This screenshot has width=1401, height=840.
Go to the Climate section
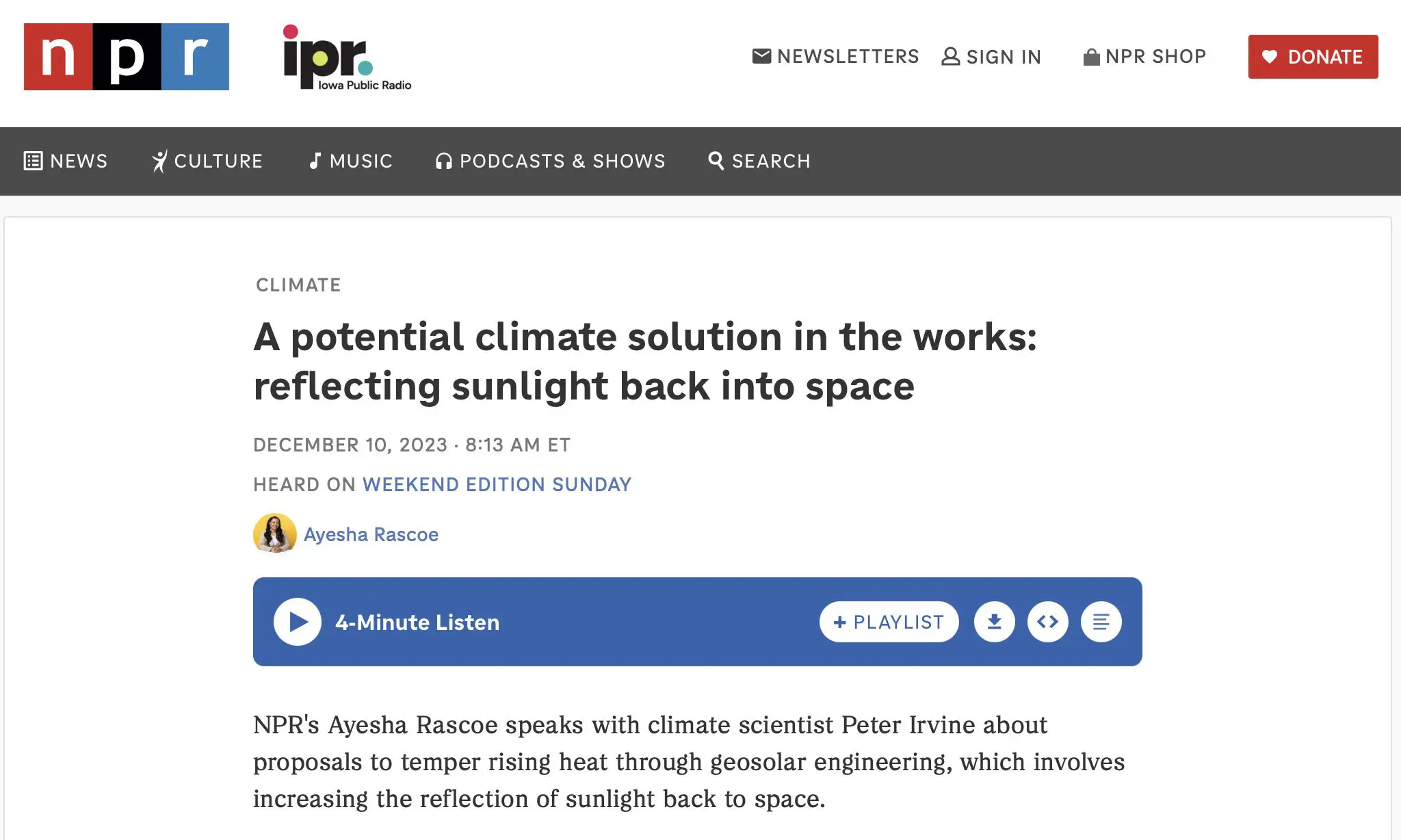[298, 285]
